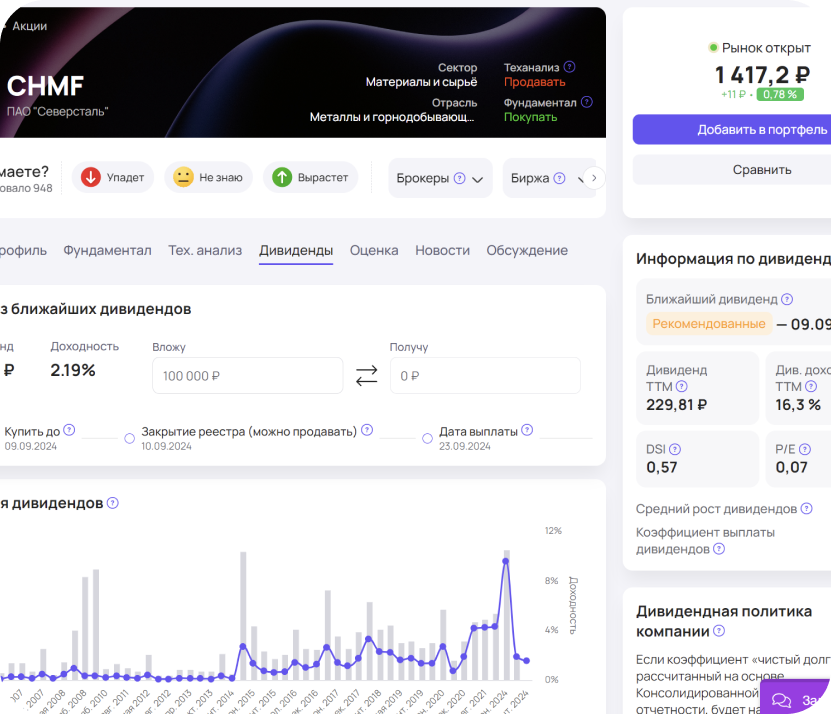Click the 1 417,2 ₽ price value
This screenshot has height=714, width=831.
(762, 75)
